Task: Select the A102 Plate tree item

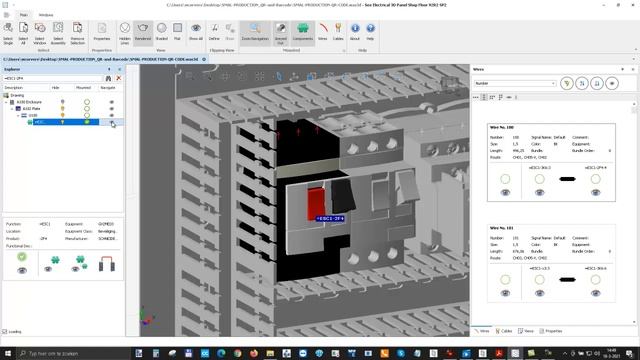Action: coord(31,109)
